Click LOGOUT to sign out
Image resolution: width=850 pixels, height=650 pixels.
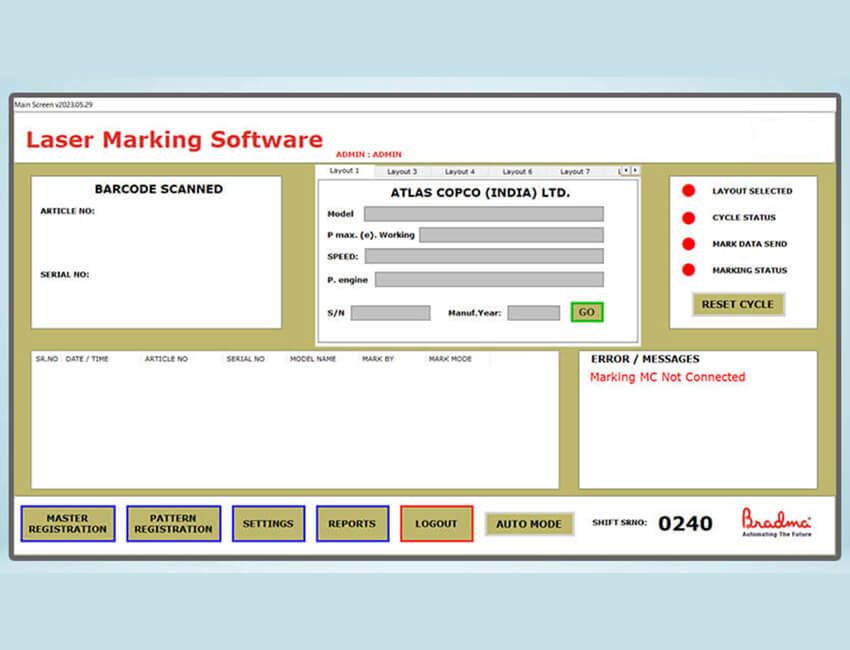(437, 523)
